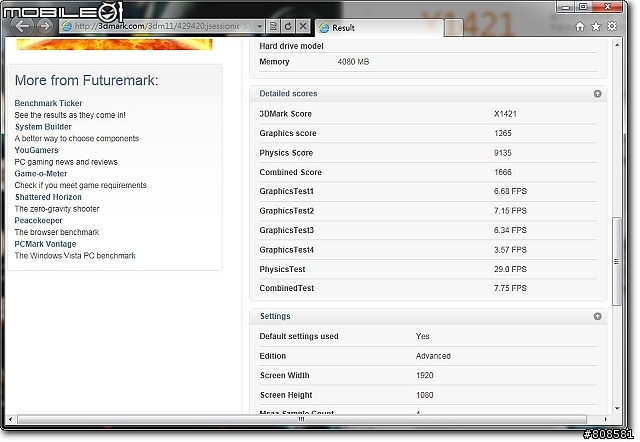Click the vertical scrollbar thumb
640x442 pixels.
tap(617, 261)
